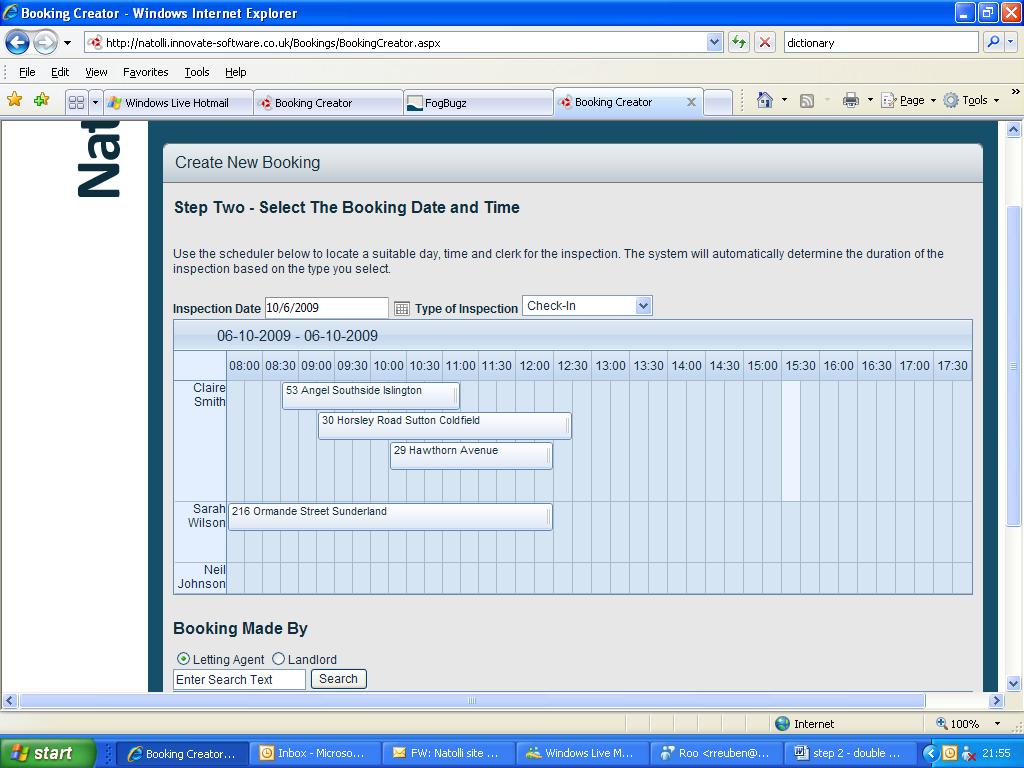The width and height of the screenshot is (1024, 768).
Task: Click the Enter Search Text field
Action: point(239,679)
